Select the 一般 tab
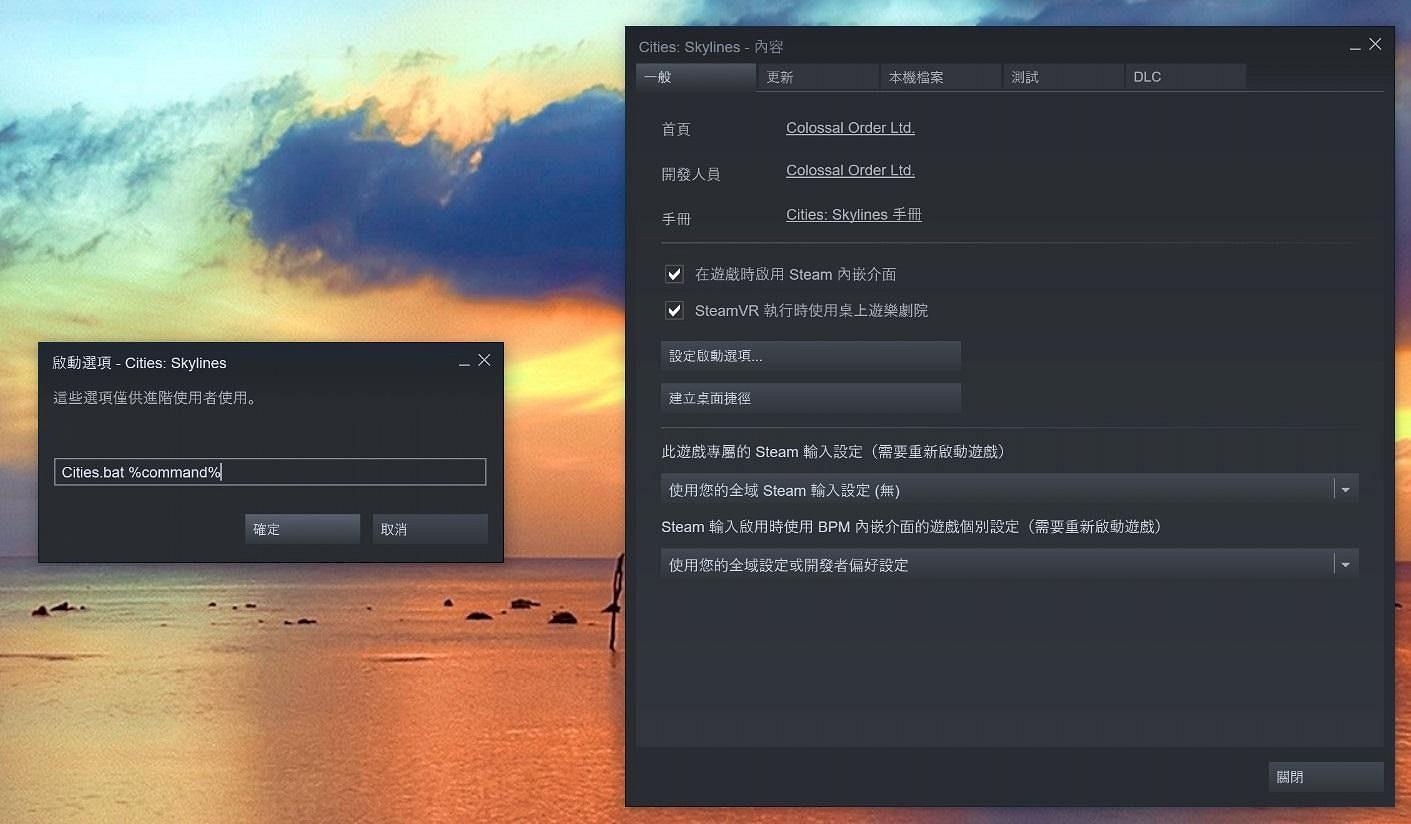The width and height of the screenshot is (1411, 824). click(695, 77)
